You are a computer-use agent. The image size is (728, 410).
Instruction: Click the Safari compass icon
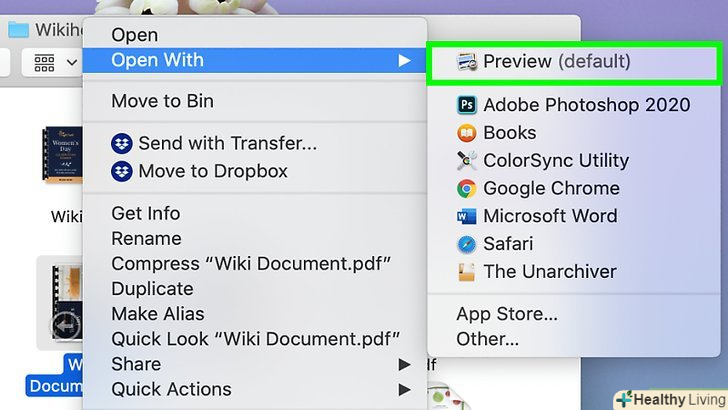[467, 244]
